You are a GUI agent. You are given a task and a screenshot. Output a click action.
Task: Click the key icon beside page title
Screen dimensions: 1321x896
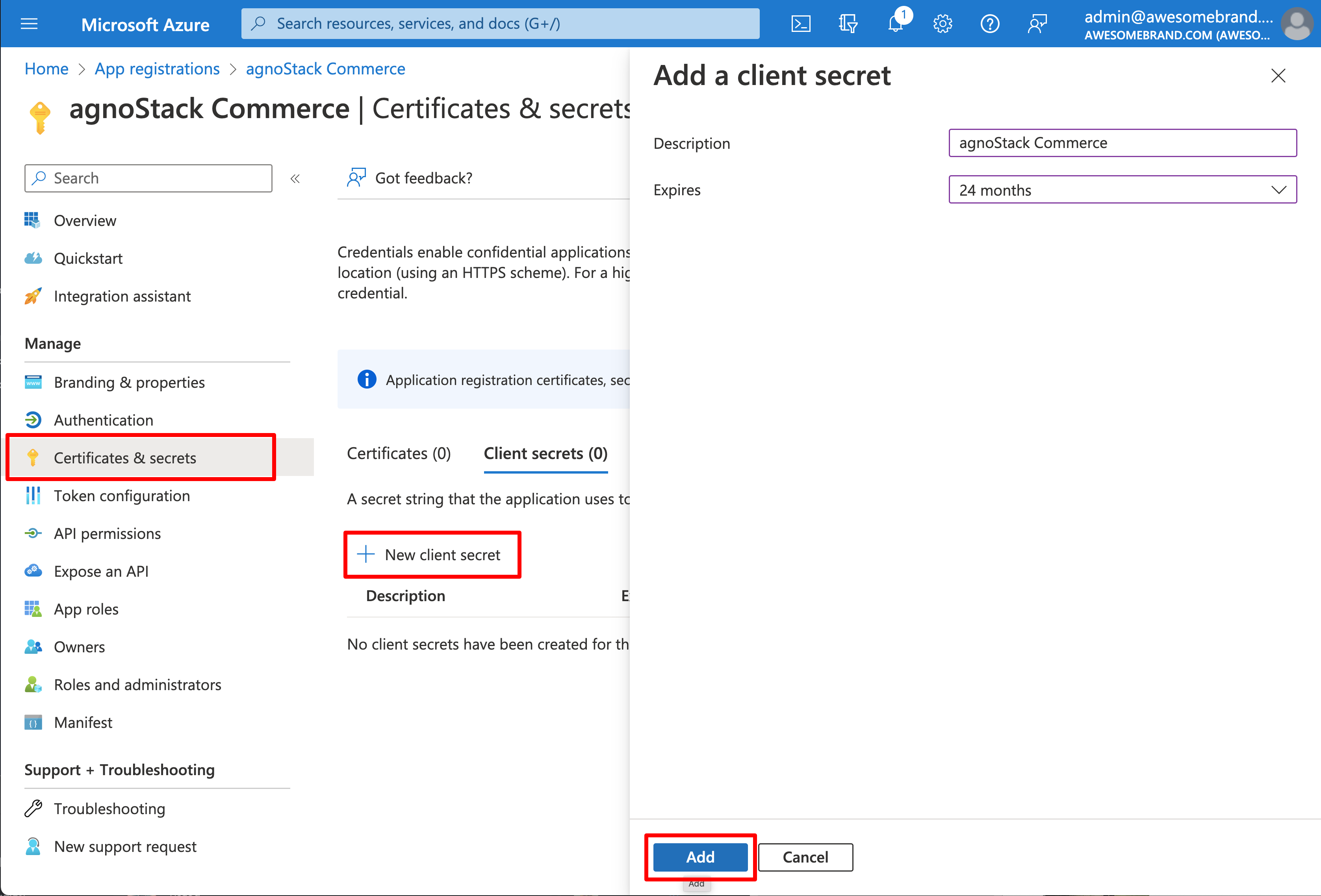[40, 118]
